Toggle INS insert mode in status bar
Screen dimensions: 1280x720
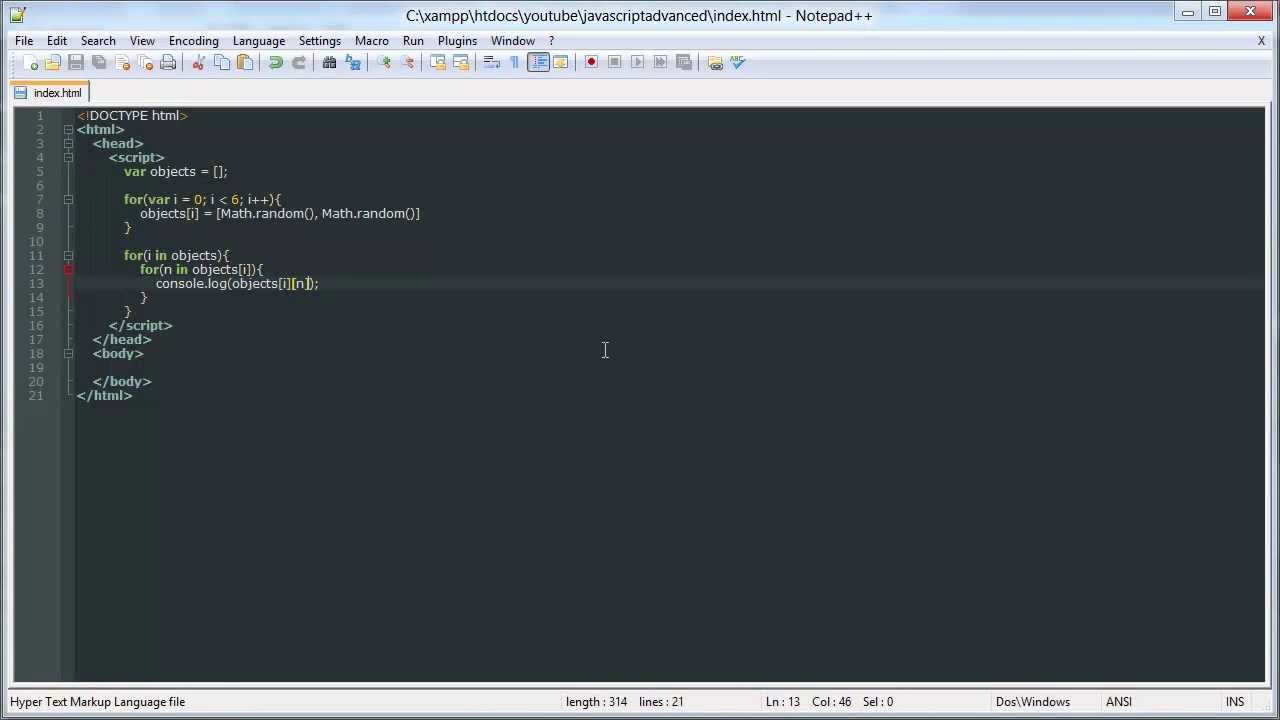[1235, 702]
